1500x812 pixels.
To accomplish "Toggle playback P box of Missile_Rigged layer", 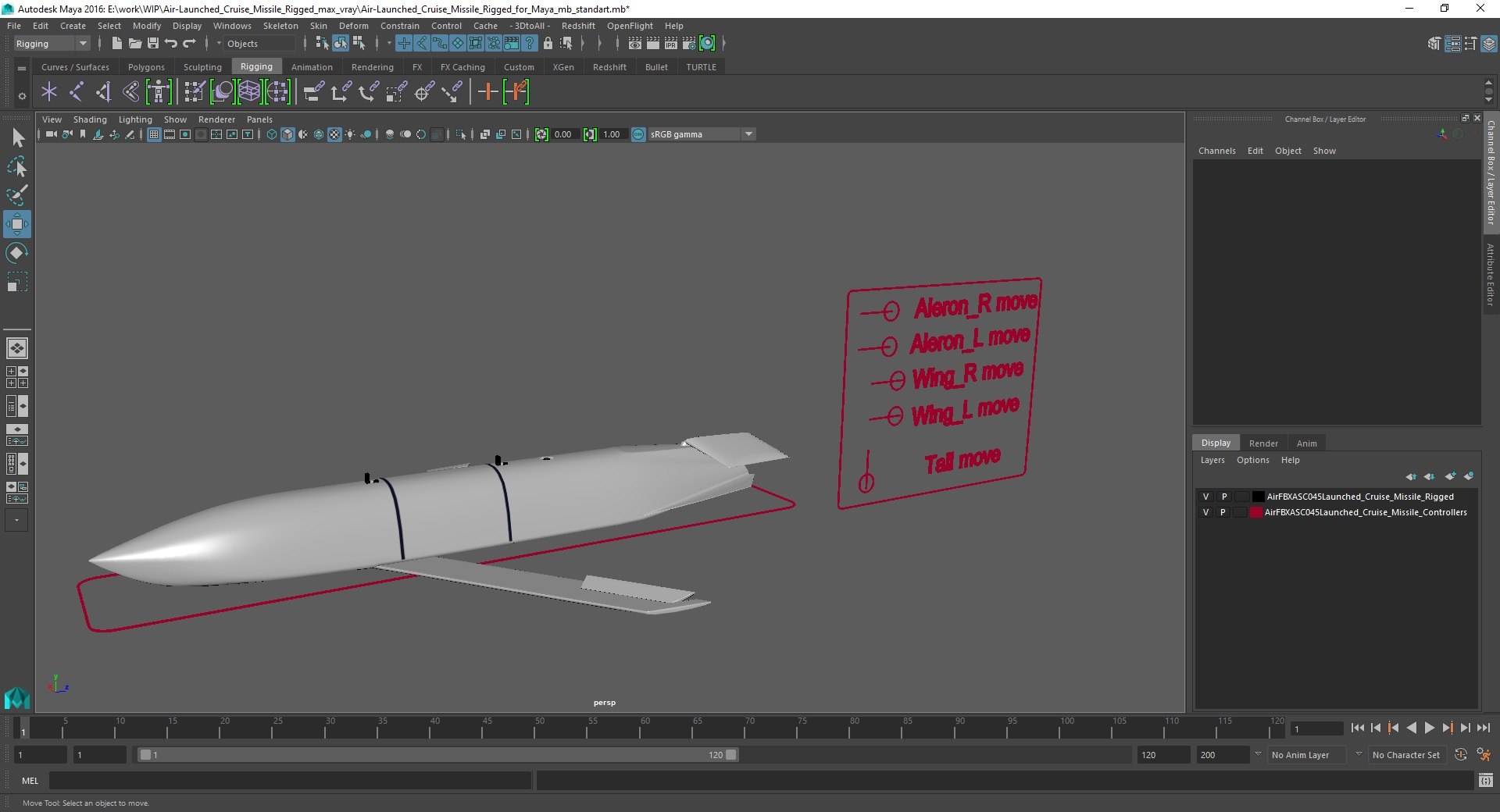I will (1223, 497).
